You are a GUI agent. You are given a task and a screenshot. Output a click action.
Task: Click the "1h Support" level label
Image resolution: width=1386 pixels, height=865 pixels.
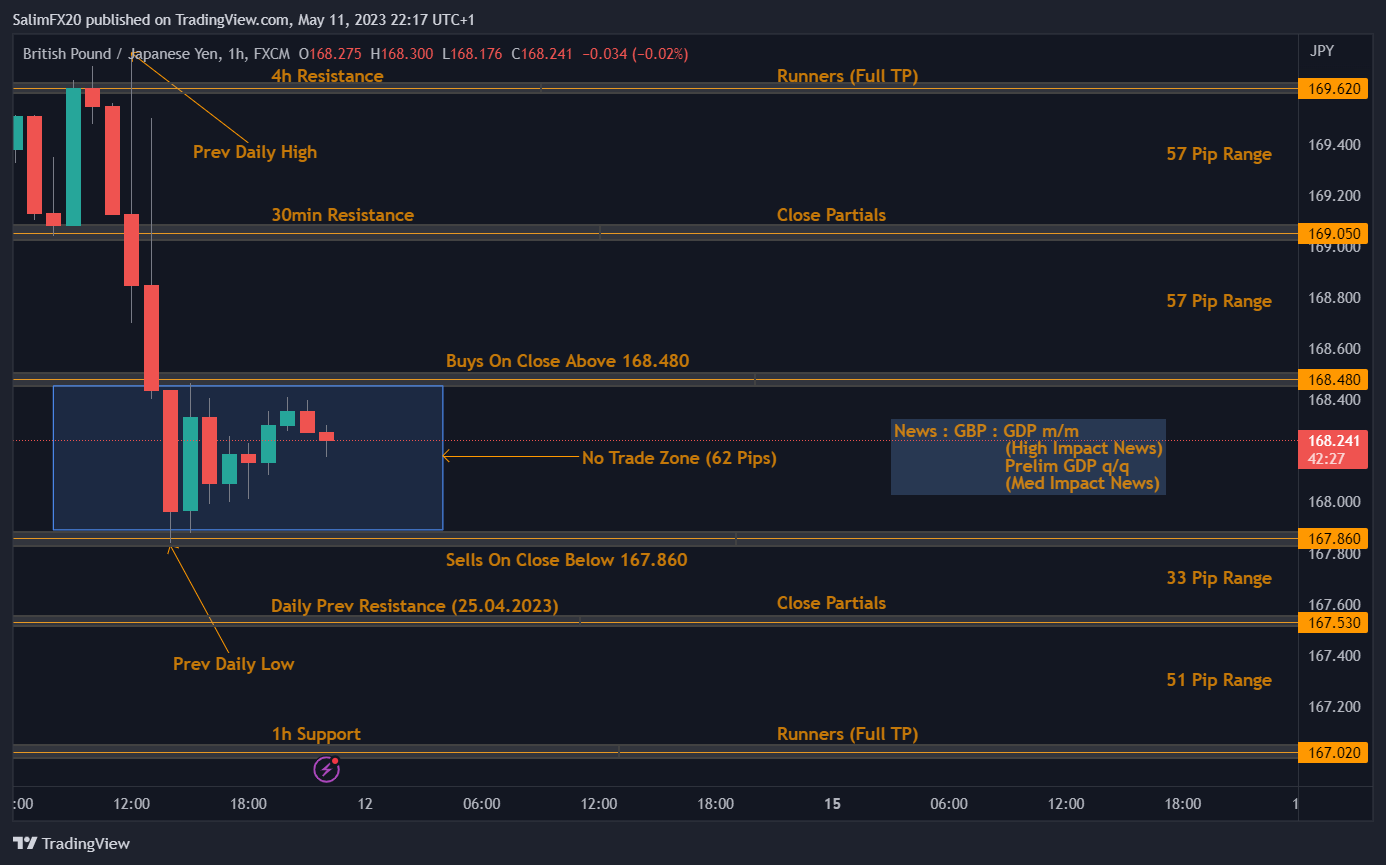(316, 734)
